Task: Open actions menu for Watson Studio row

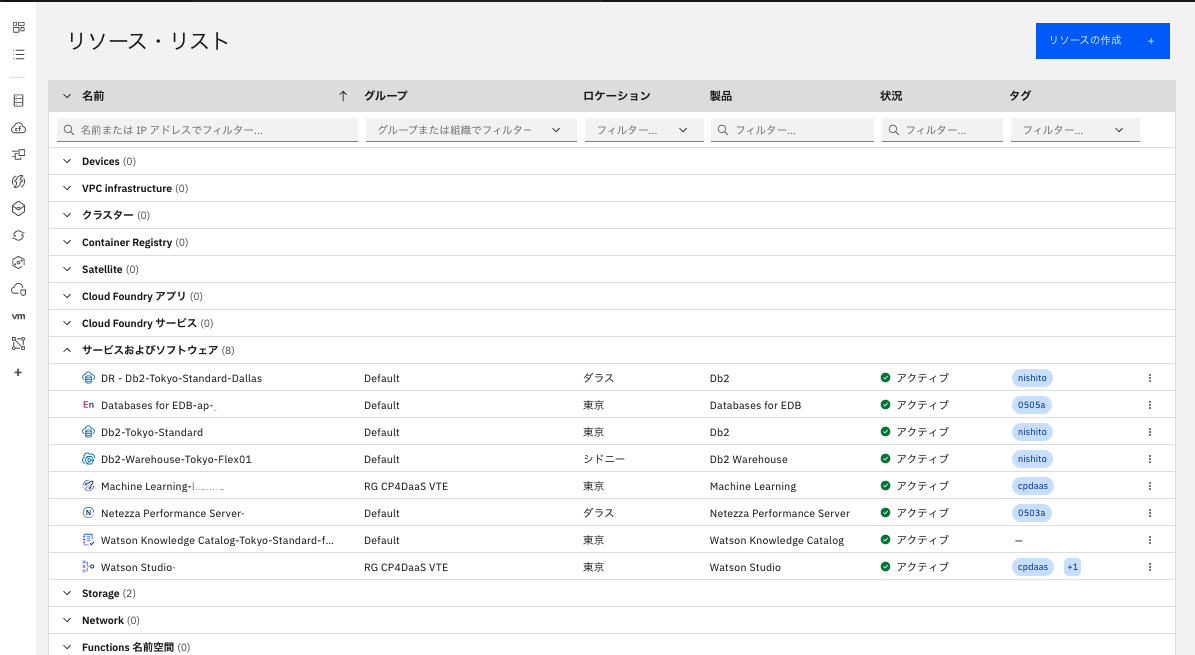Action: [x=1150, y=567]
